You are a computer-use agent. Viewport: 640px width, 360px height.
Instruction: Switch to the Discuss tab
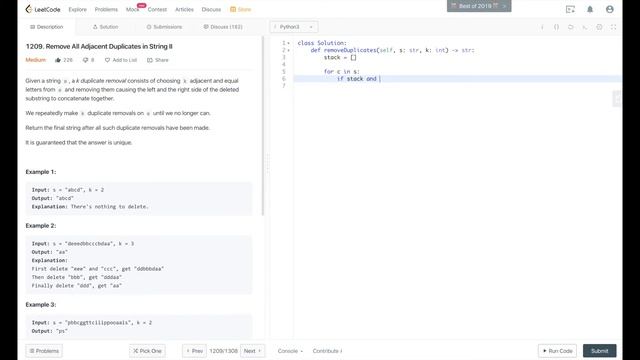(x=223, y=27)
